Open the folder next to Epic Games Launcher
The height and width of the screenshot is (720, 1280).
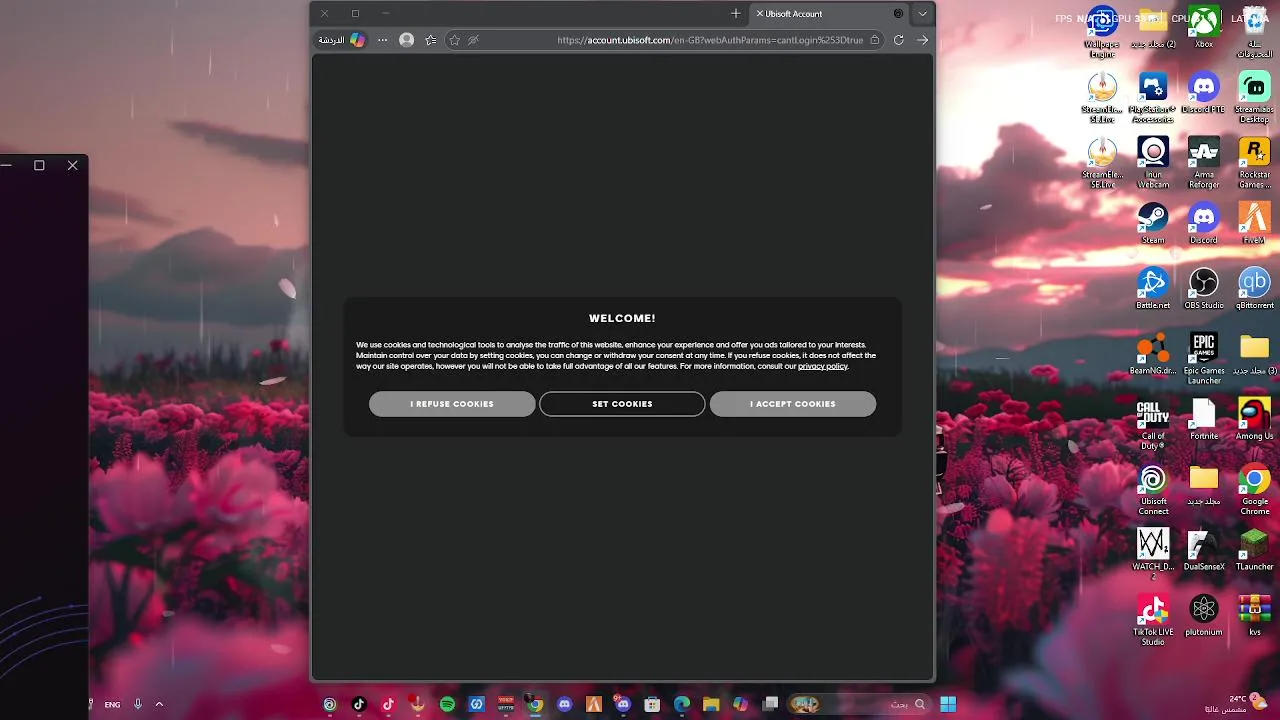point(1254,355)
